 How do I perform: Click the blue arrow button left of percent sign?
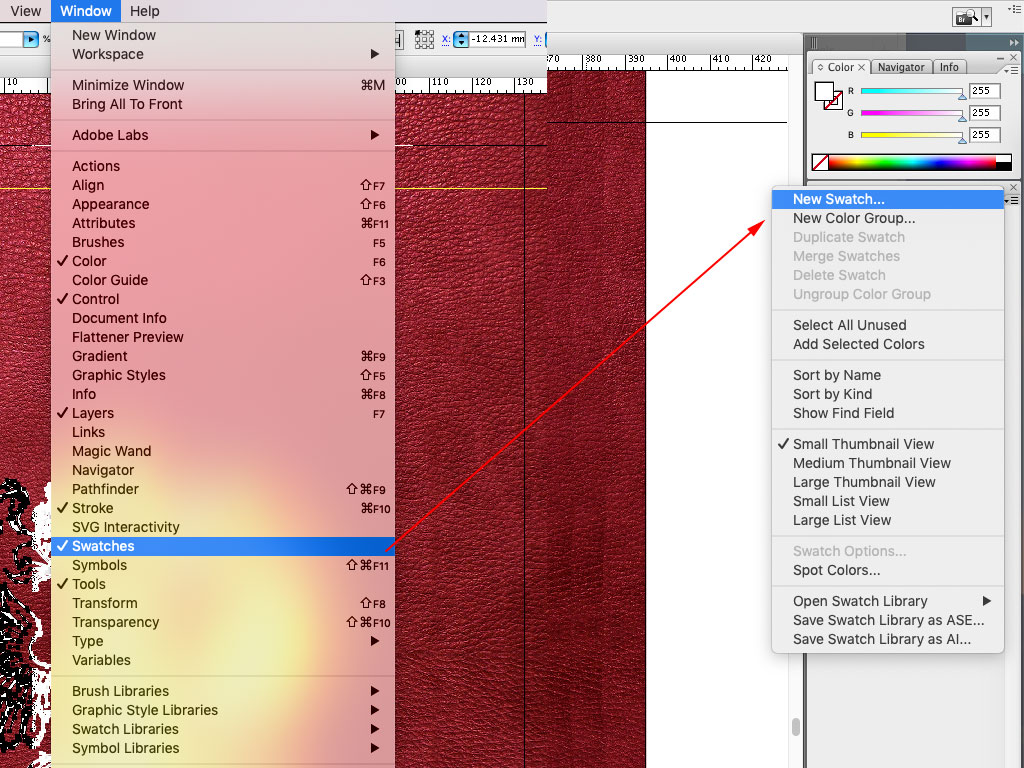[31, 39]
